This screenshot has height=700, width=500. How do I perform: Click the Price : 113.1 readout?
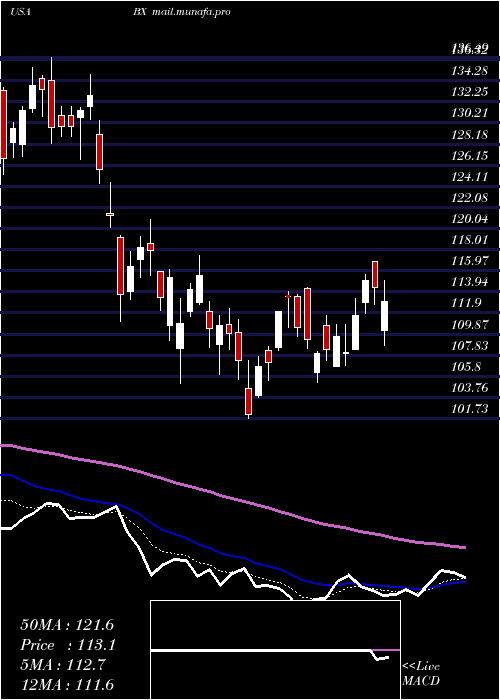[68, 645]
